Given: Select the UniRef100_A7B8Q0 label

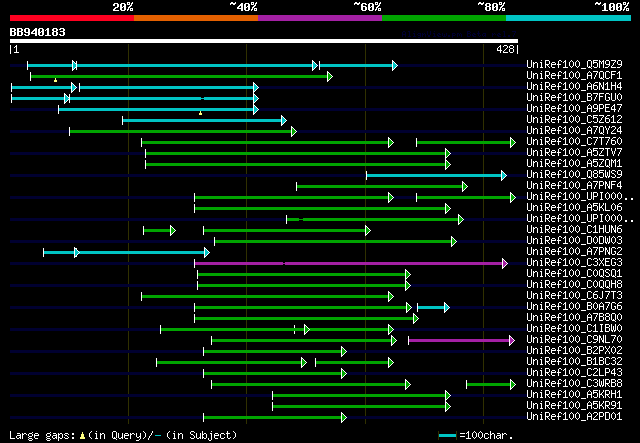Looking at the screenshot, I should (574, 318).
